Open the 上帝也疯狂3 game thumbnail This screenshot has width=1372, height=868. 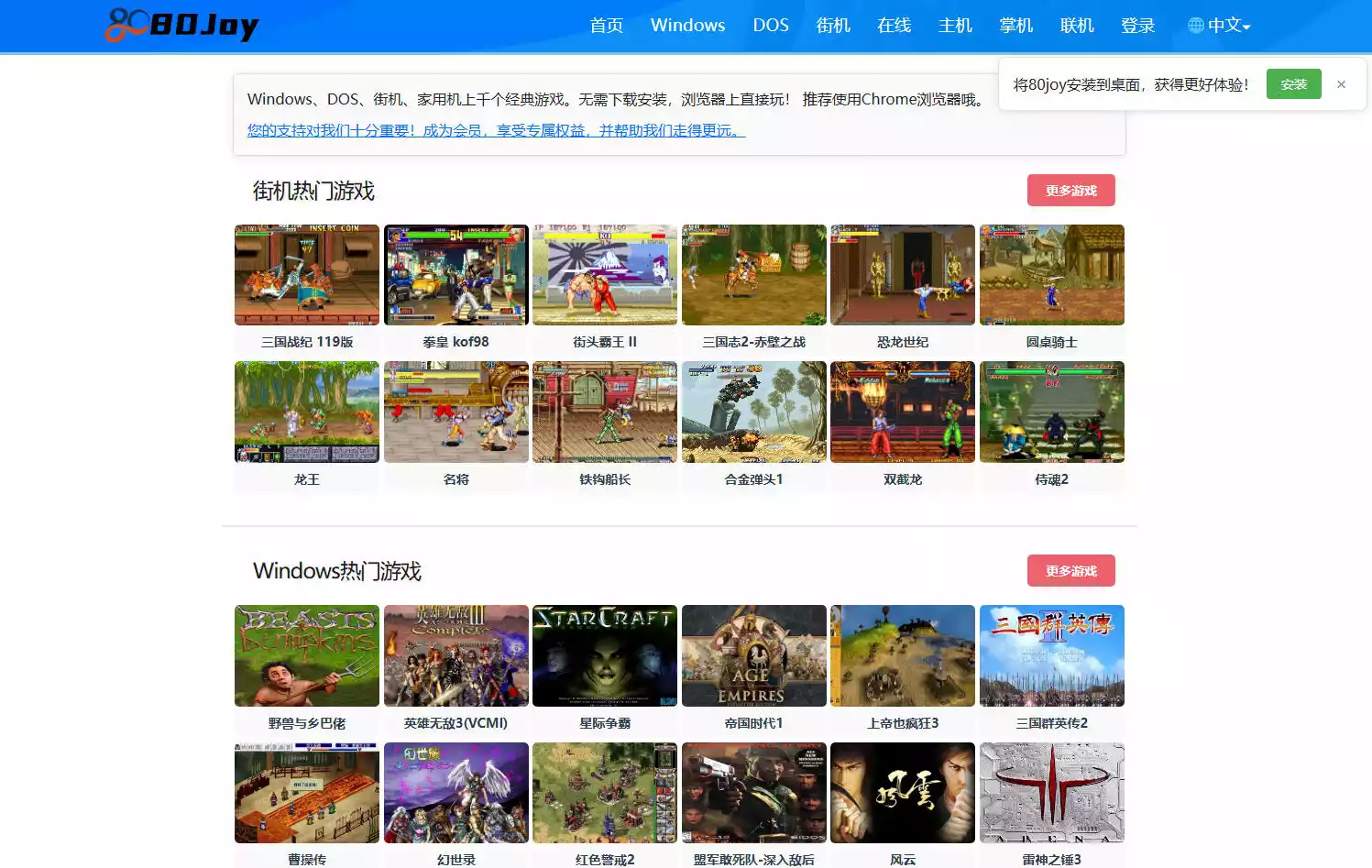(903, 655)
